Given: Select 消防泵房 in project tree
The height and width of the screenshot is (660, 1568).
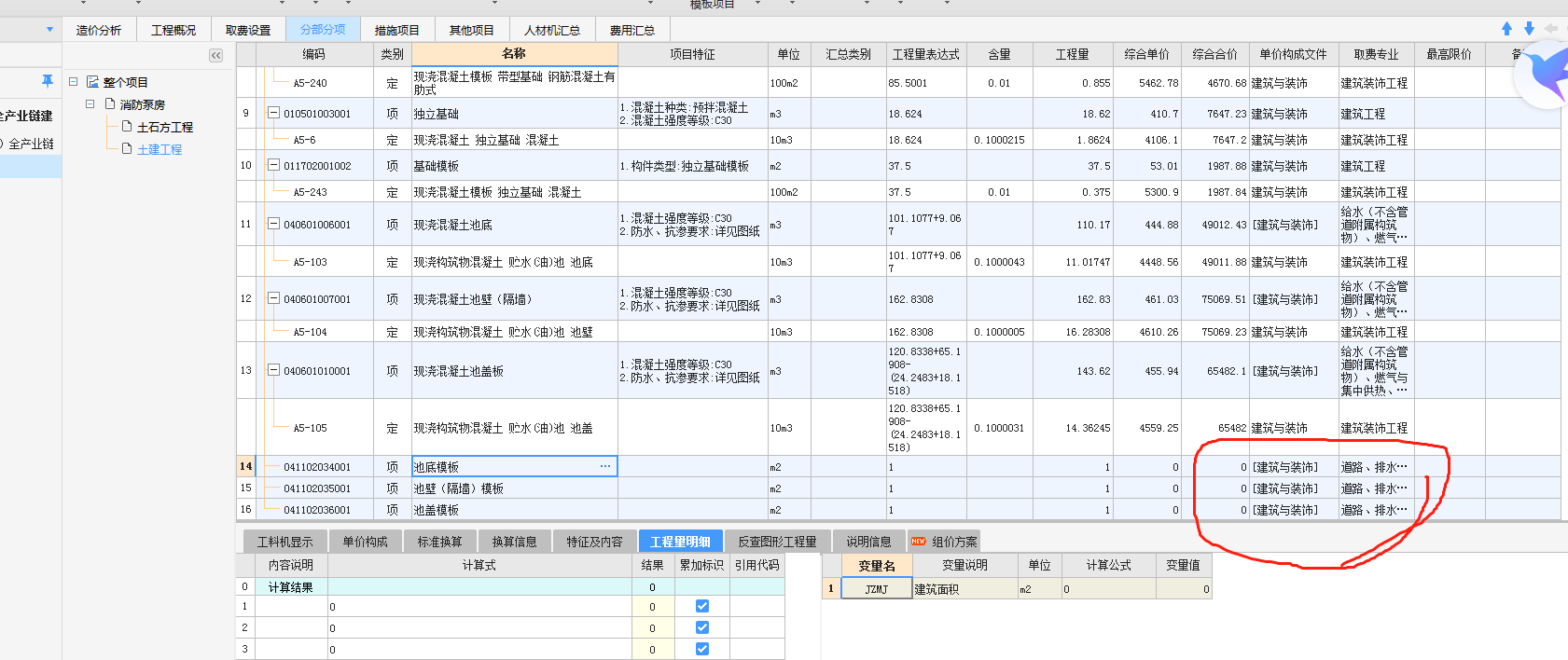Looking at the screenshot, I should tap(143, 104).
